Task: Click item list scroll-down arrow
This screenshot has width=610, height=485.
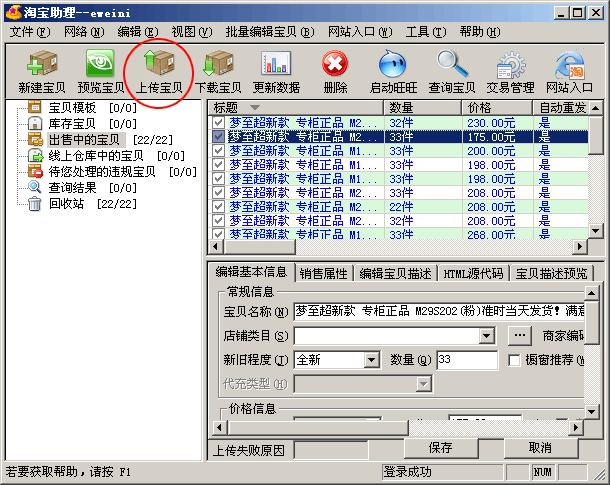Action: (x=595, y=230)
